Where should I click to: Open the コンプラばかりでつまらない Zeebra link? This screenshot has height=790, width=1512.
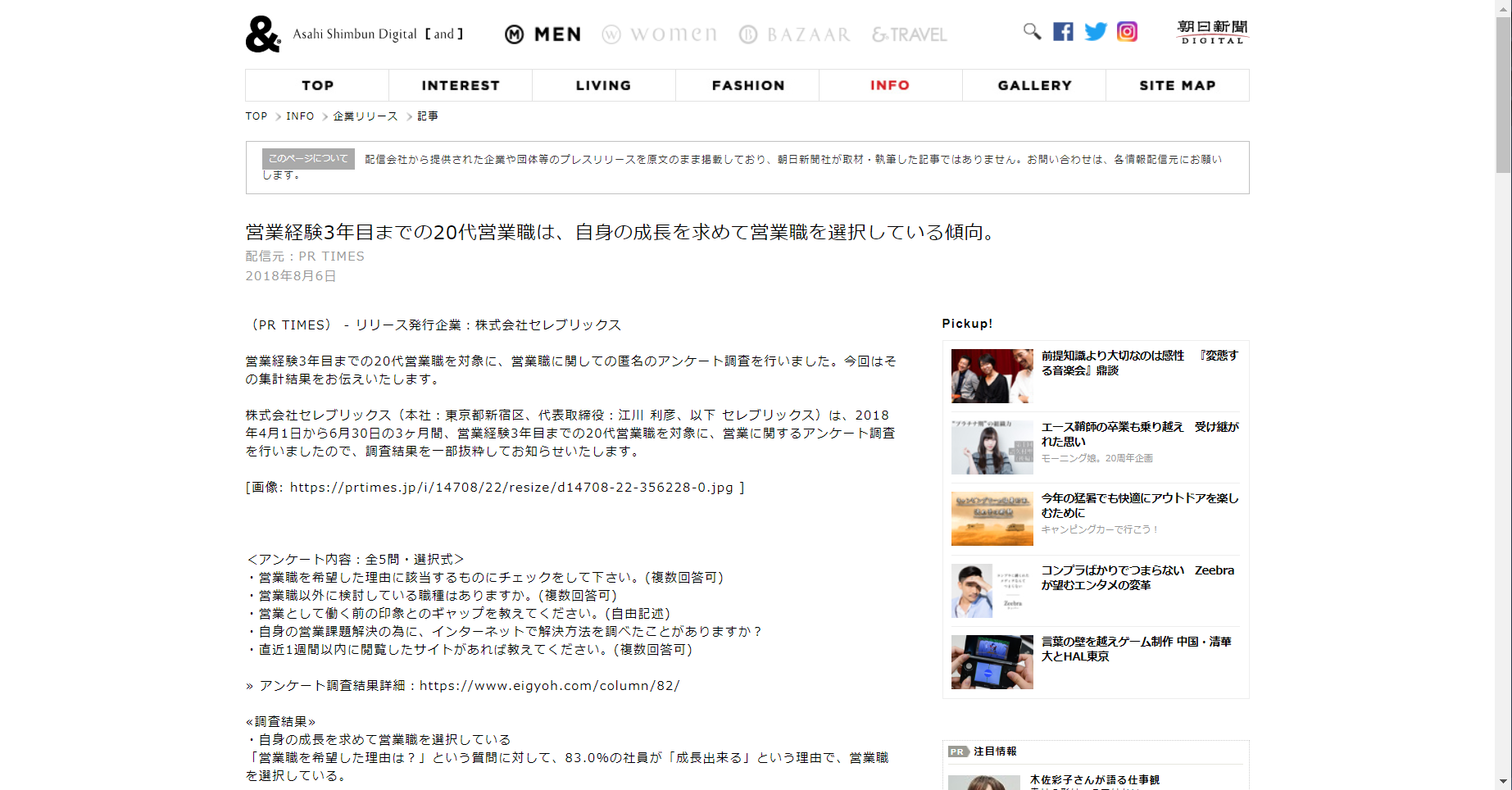pos(1137,578)
